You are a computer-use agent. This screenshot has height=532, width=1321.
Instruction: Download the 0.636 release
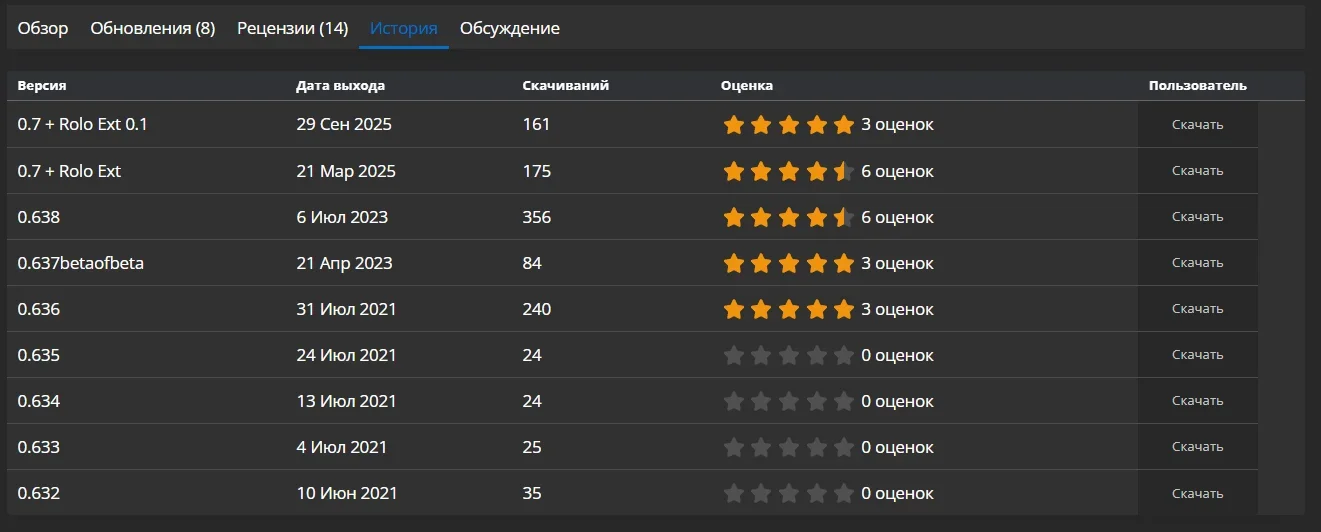(1197, 309)
